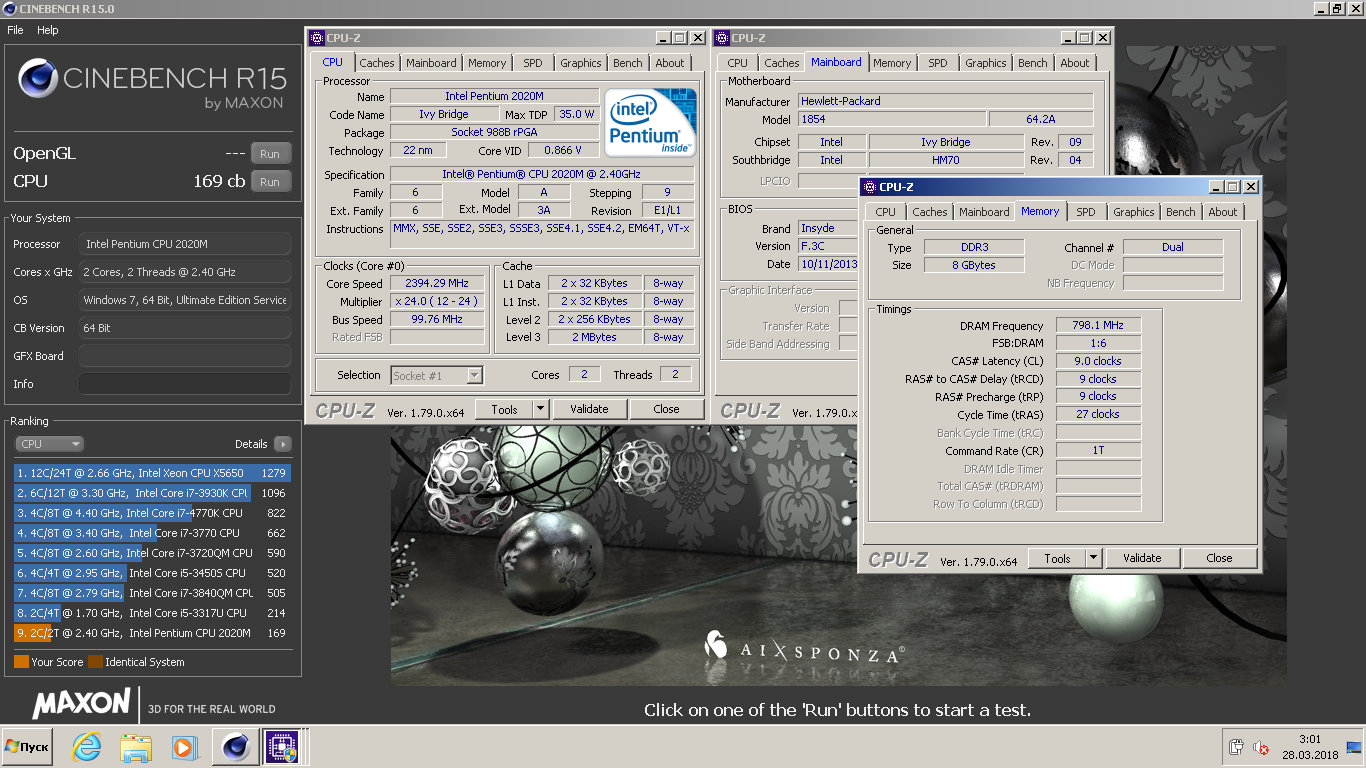The width and height of the screenshot is (1366, 768).
Task: Open Graphics tab in CPU-Z CPU window
Action: pyautogui.click(x=581, y=63)
